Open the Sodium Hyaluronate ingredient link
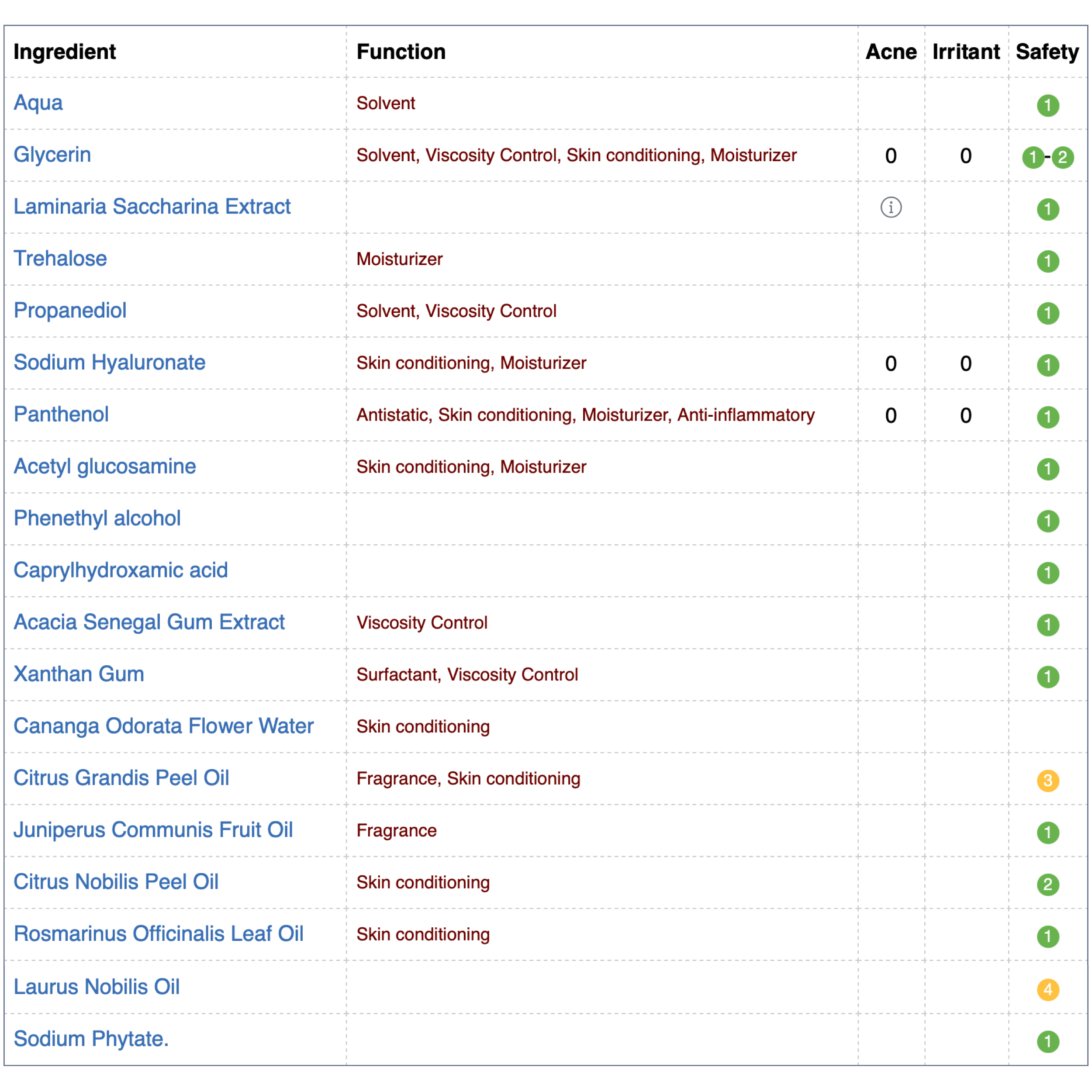The width and height of the screenshot is (1092, 1092). [110, 363]
